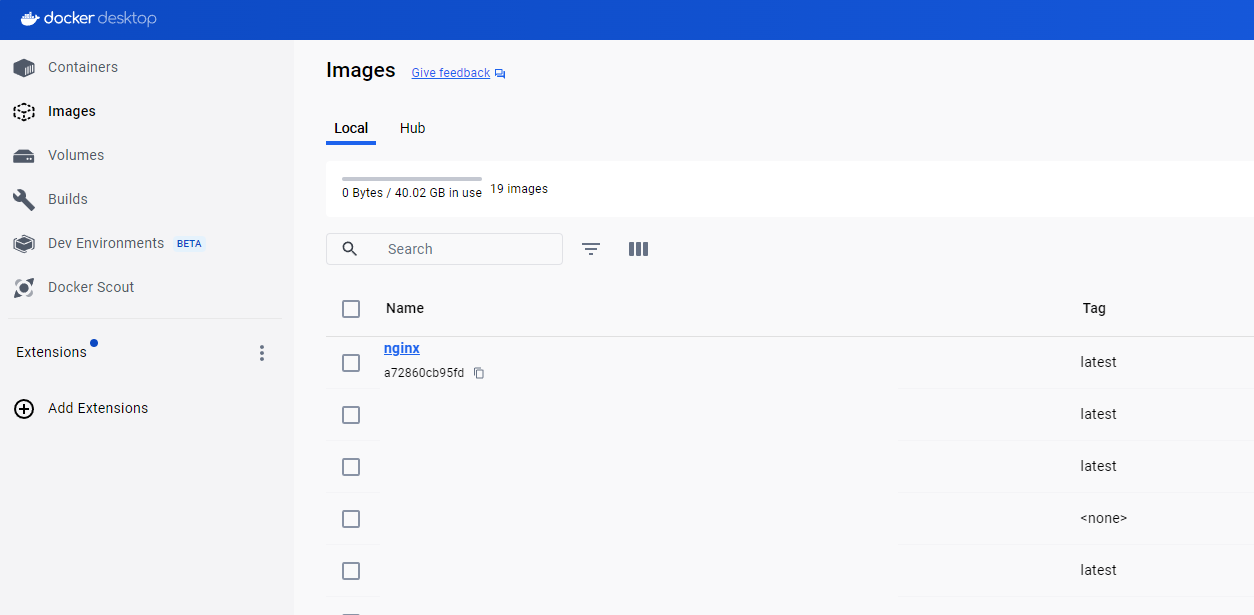The width and height of the screenshot is (1254, 615).
Task: Click the Docker Scout icon
Action: tap(24, 288)
